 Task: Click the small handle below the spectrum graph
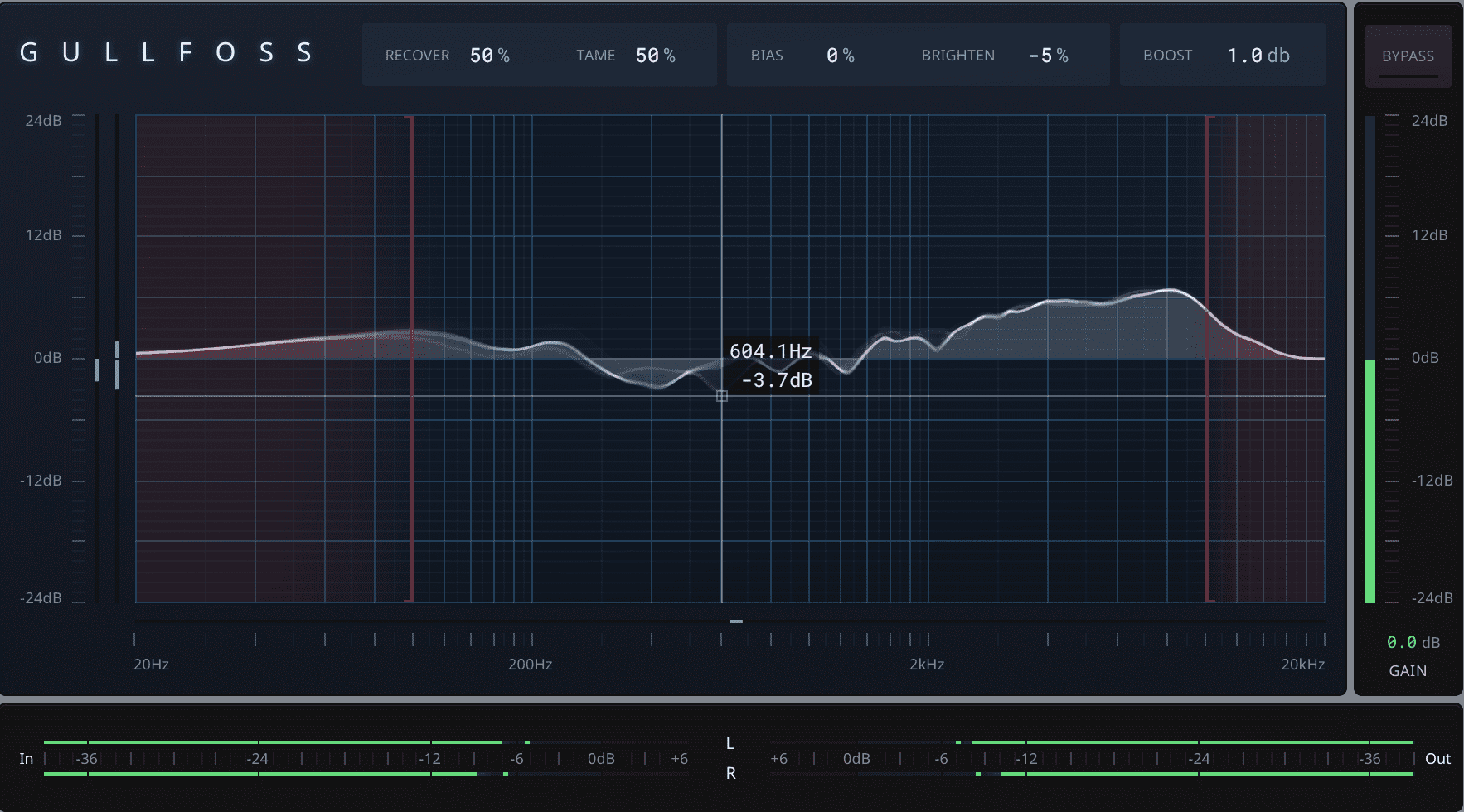coord(736,621)
